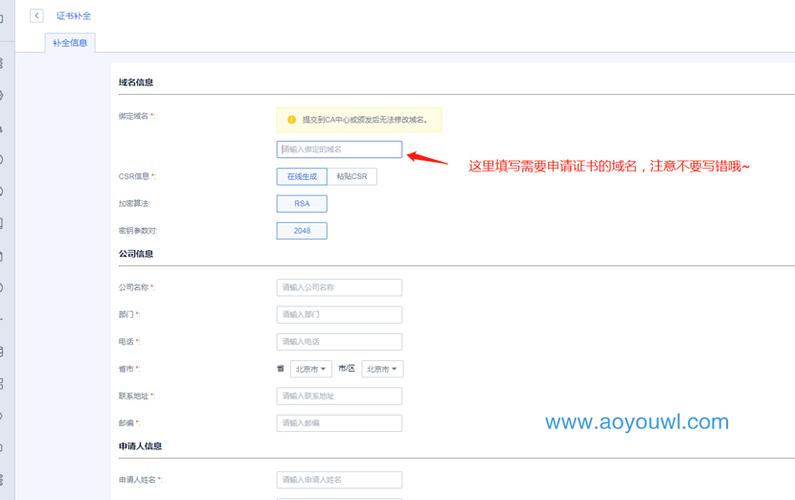Click the 邮编 input field

[339, 423]
